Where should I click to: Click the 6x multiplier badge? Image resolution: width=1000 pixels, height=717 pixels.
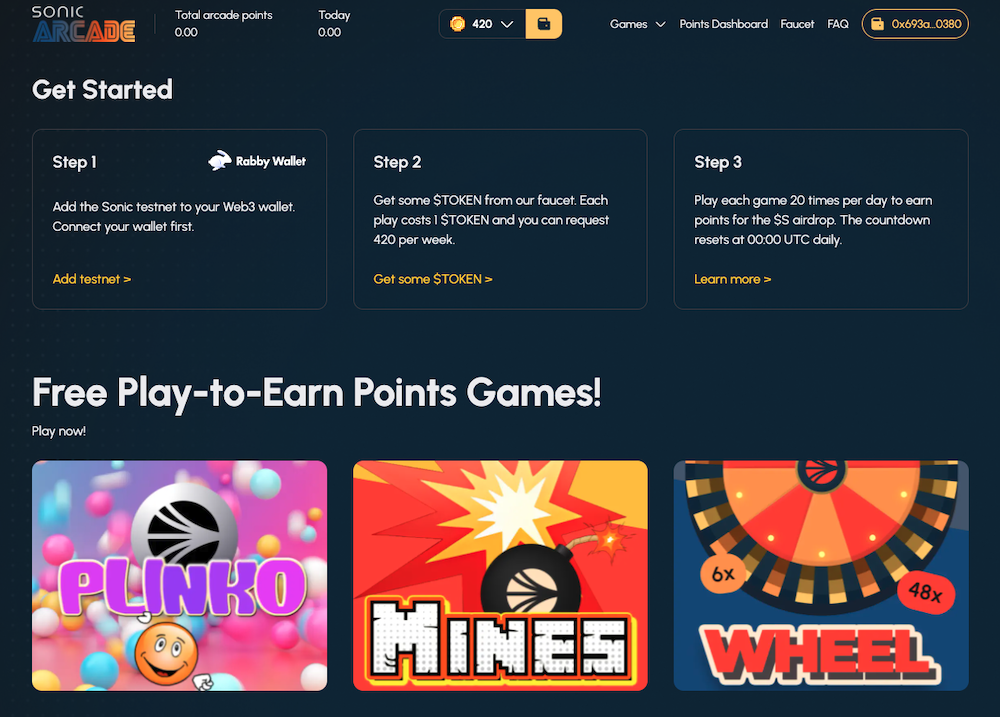coord(723,574)
